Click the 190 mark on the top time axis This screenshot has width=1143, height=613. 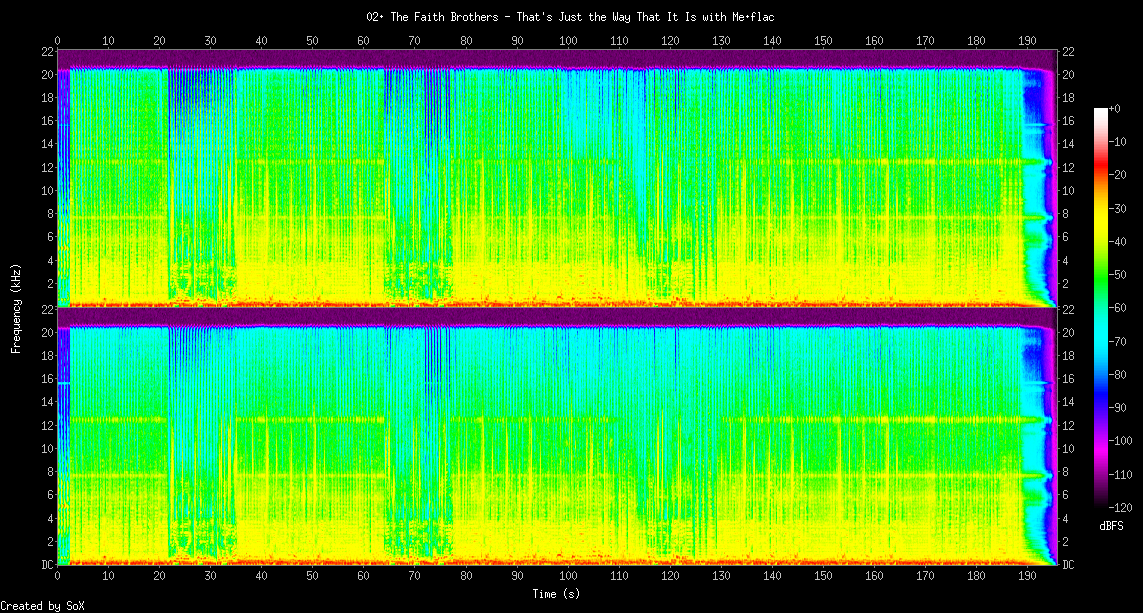coord(1027,41)
